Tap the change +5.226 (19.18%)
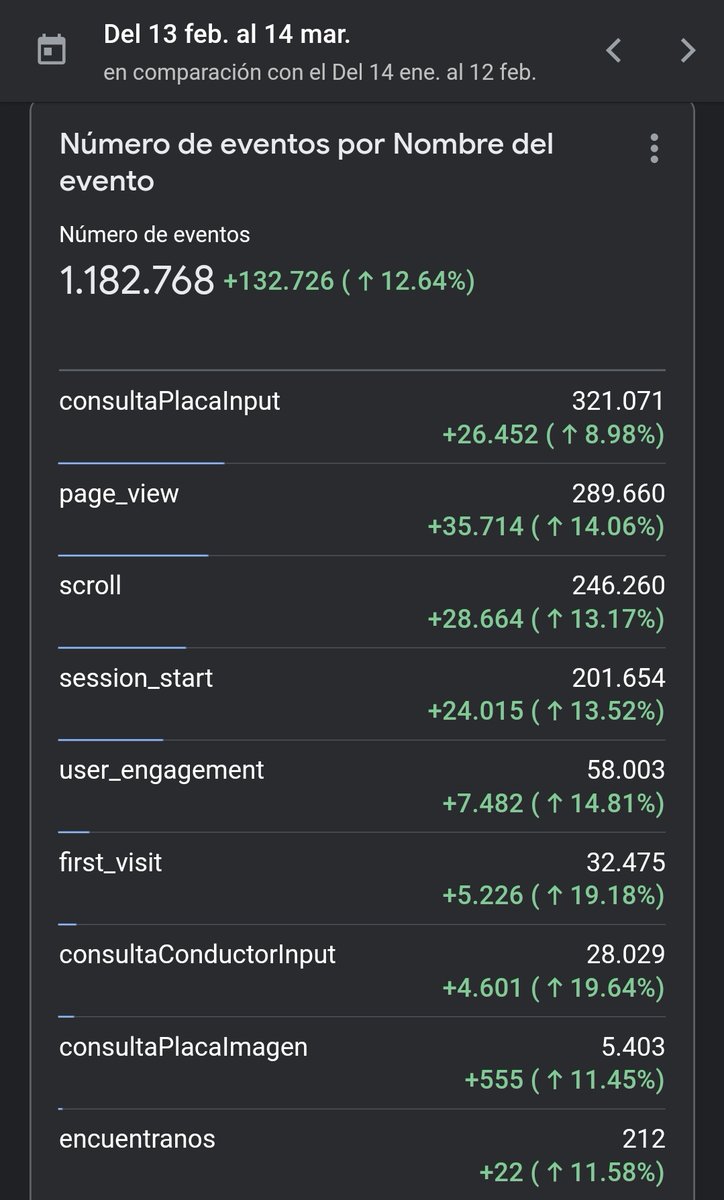Screen dimensions: 724x1200 click(553, 895)
